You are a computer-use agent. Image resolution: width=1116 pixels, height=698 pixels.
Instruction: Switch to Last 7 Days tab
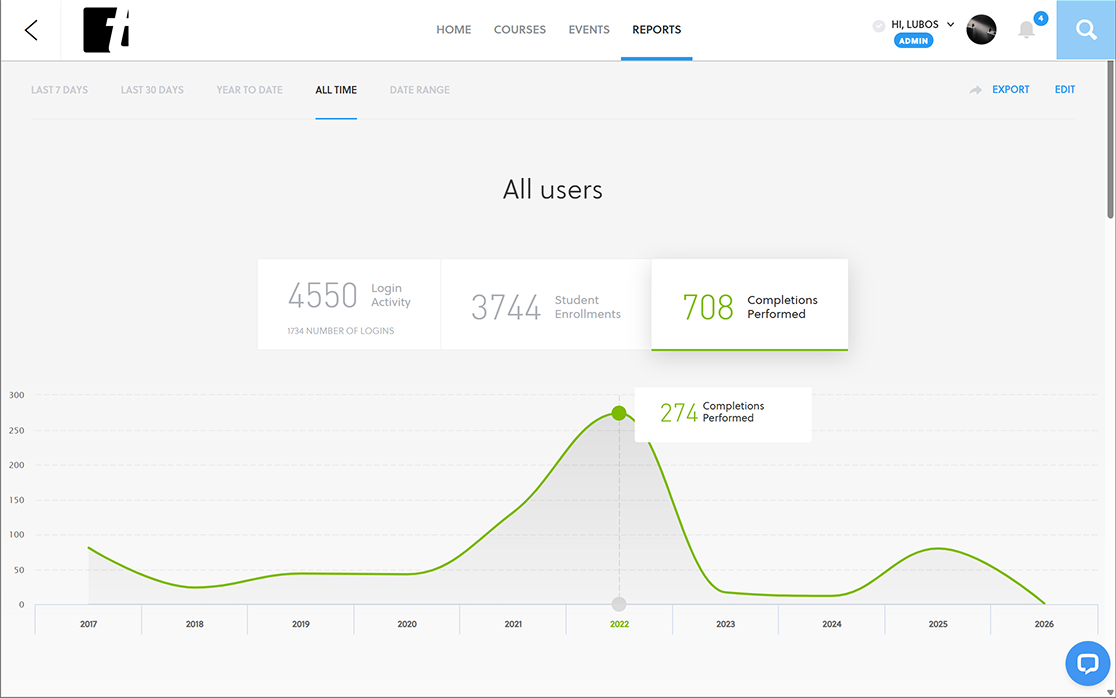pos(59,90)
